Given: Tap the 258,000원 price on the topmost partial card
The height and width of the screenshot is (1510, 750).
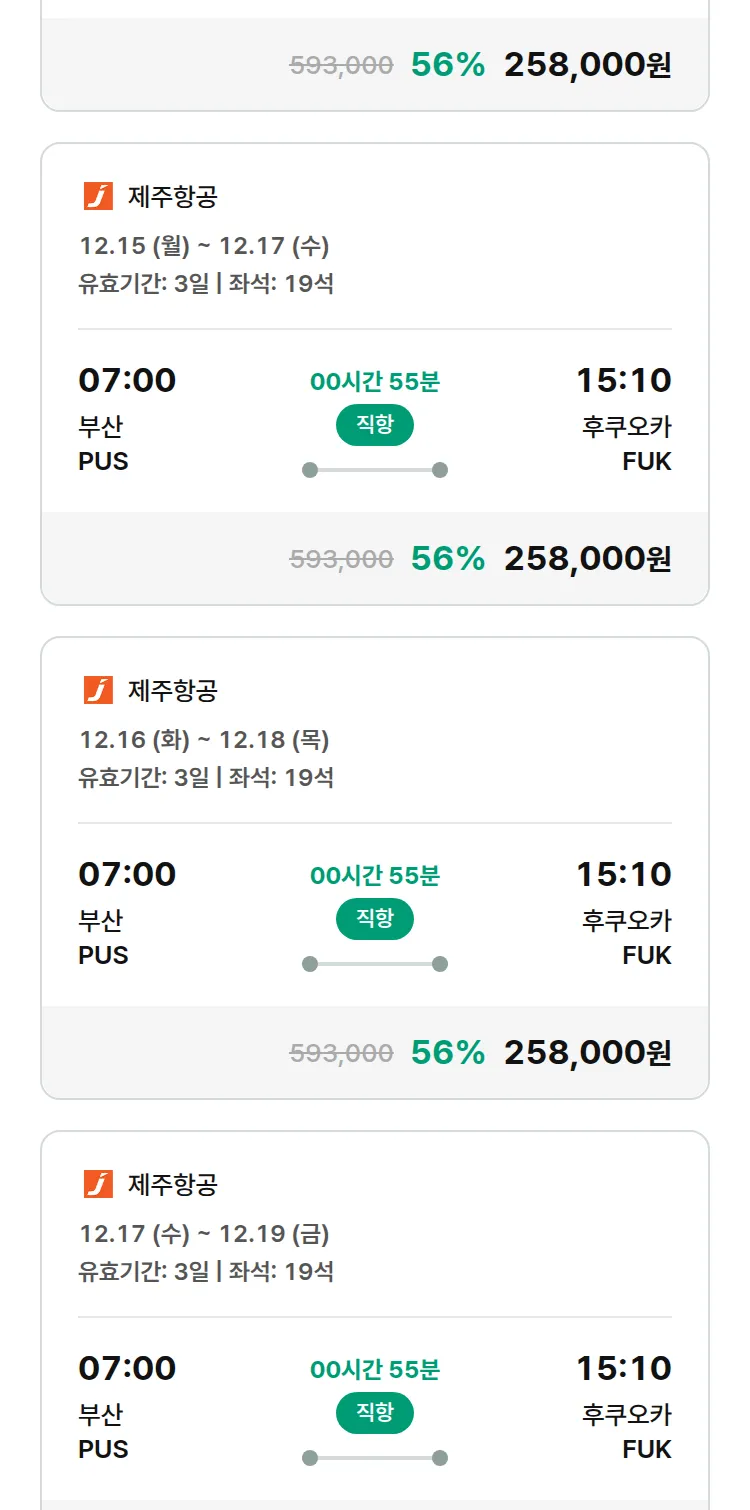Looking at the screenshot, I should pyautogui.click(x=587, y=65).
